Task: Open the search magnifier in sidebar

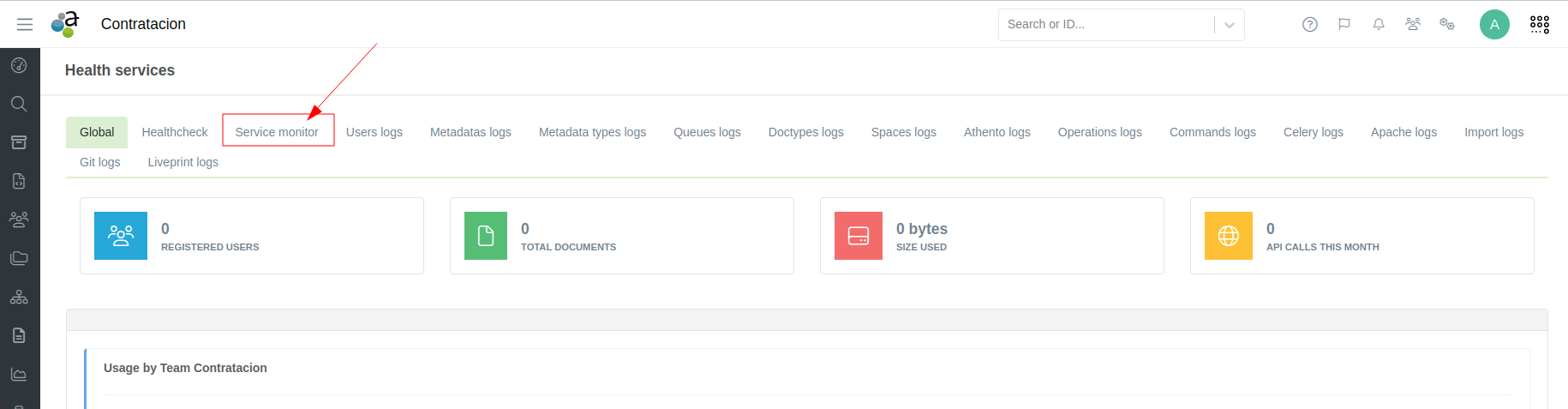Action: (19, 104)
